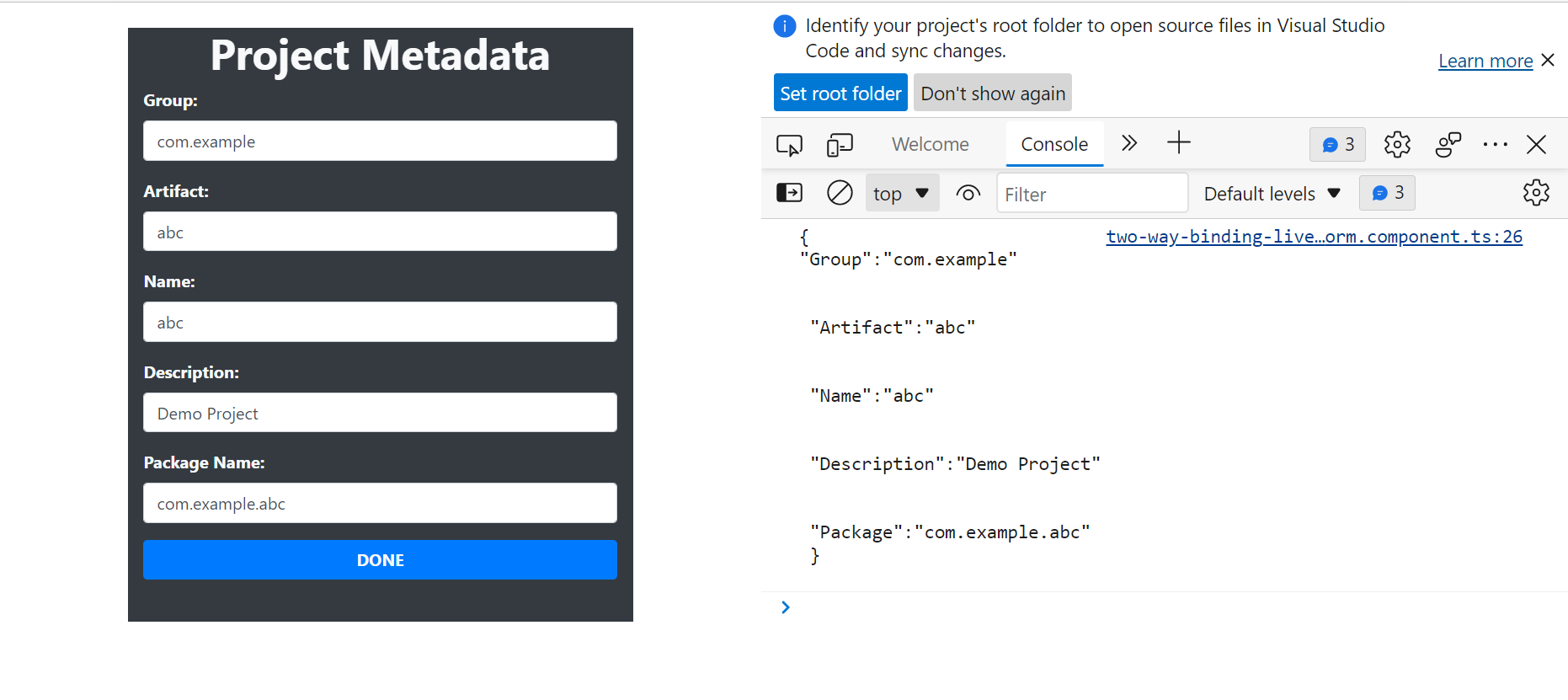Screen dimensions: 1568x700
Task: Open the component.ts:26 source link
Action: click(1314, 237)
